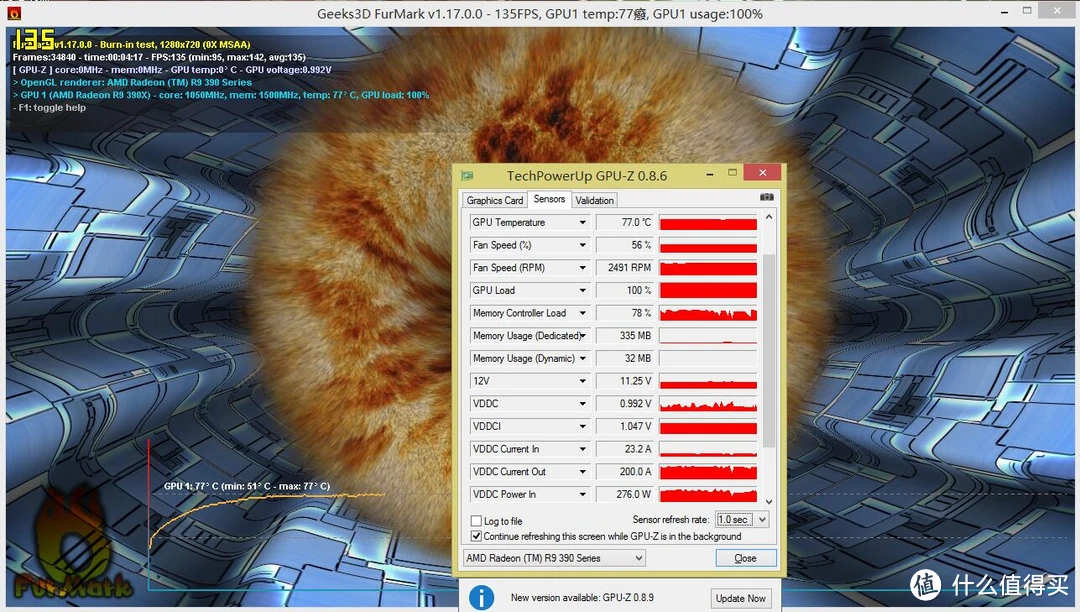Click the VDDC Power In graph

point(708,494)
